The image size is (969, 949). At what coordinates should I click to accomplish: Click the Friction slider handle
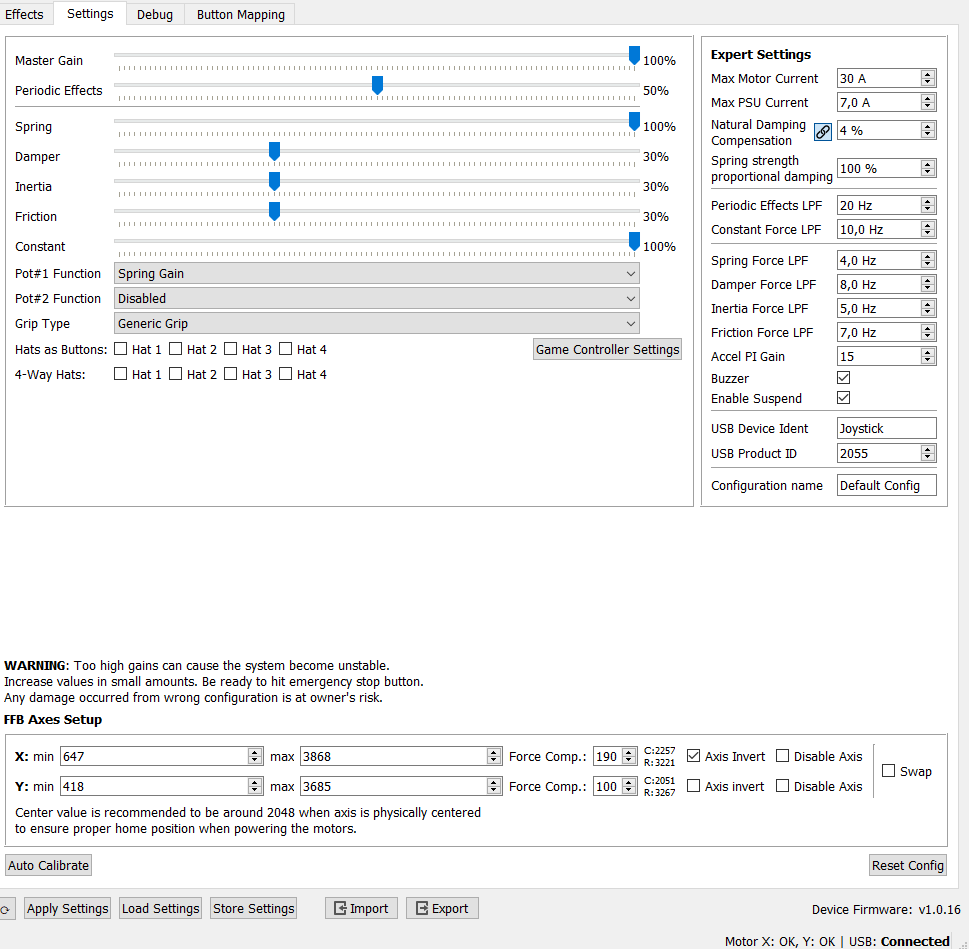tap(274, 211)
